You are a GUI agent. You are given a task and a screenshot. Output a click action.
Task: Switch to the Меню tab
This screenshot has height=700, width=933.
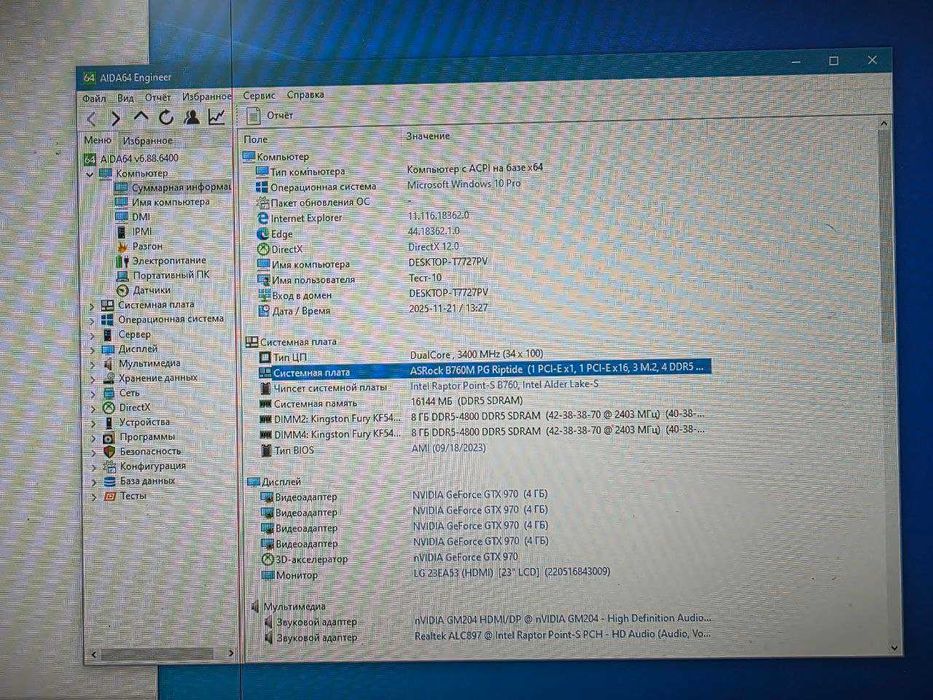pyautogui.click(x=98, y=140)
